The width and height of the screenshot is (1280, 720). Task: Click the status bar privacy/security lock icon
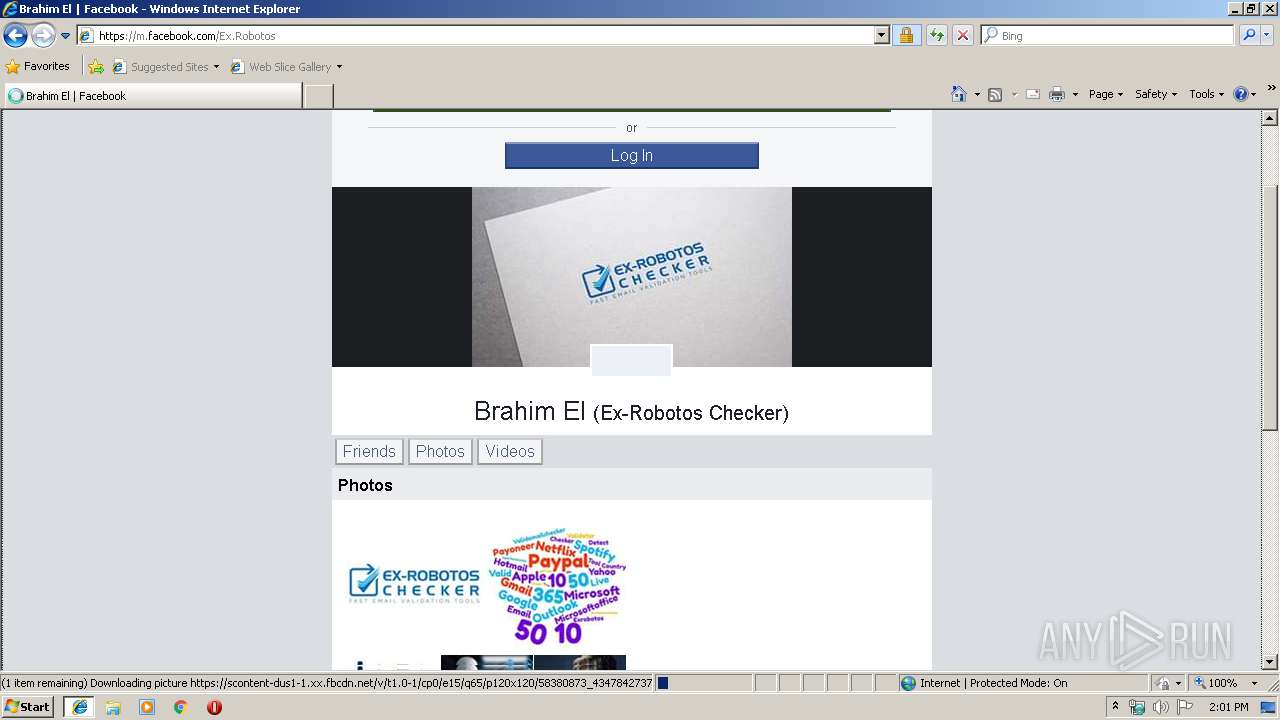coord(1163,683)
